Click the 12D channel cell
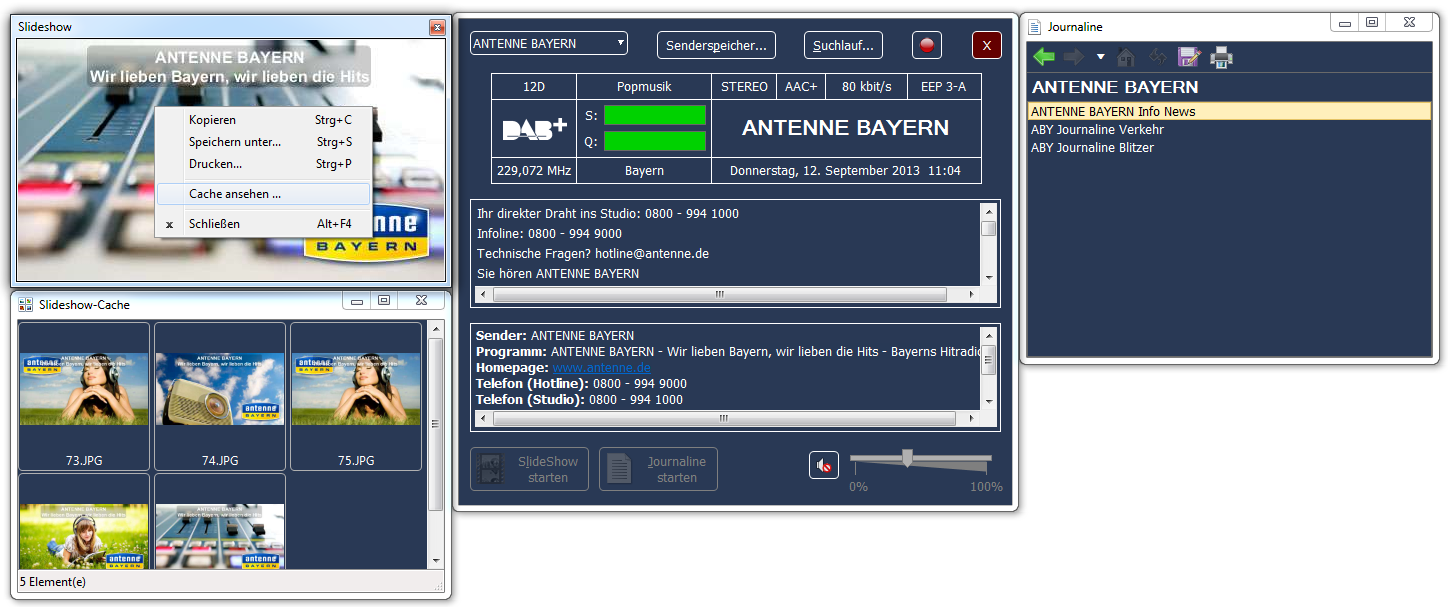This screenshot has width=1448, height=607. 534,87
